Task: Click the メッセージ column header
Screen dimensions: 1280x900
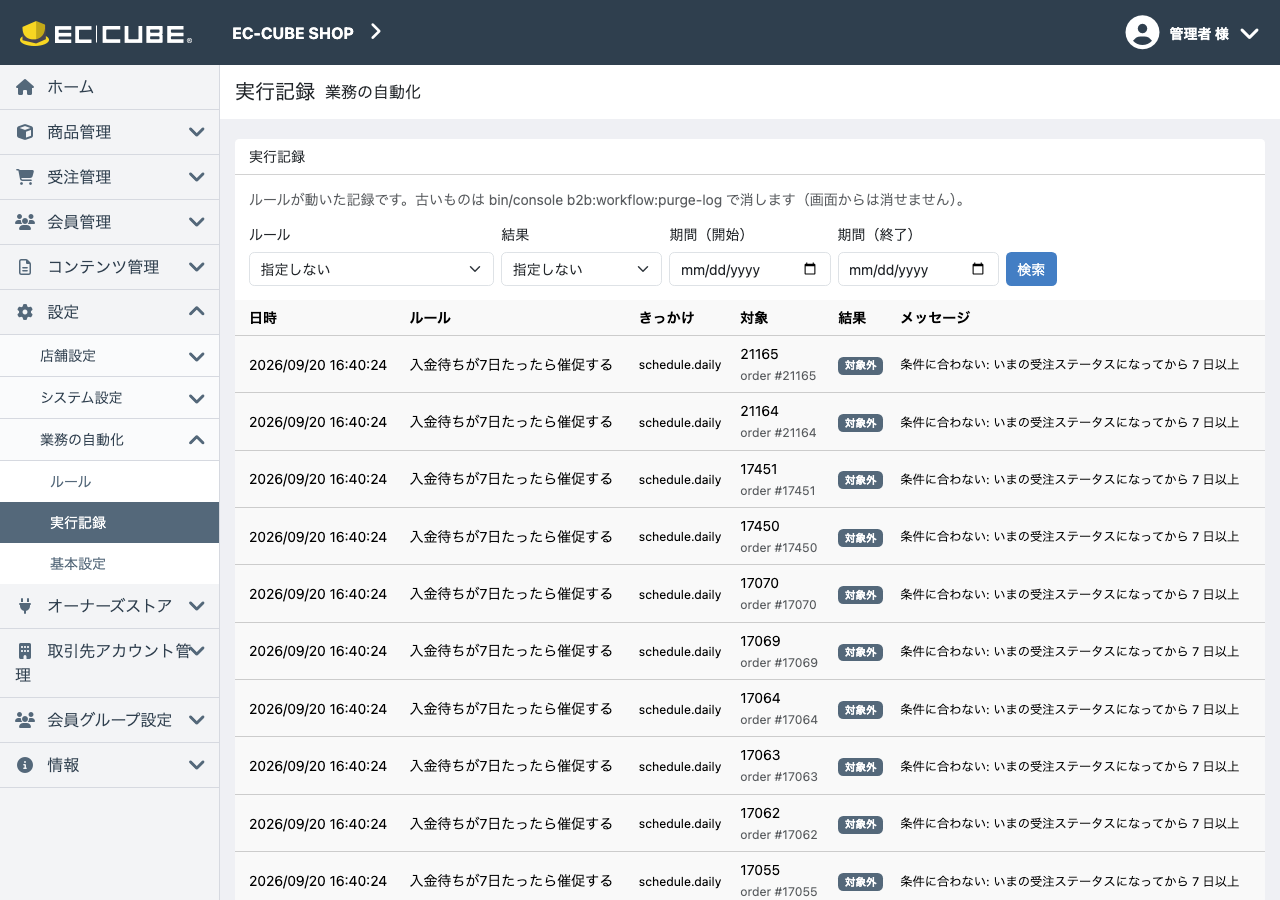Action: [x=935, y=318]
